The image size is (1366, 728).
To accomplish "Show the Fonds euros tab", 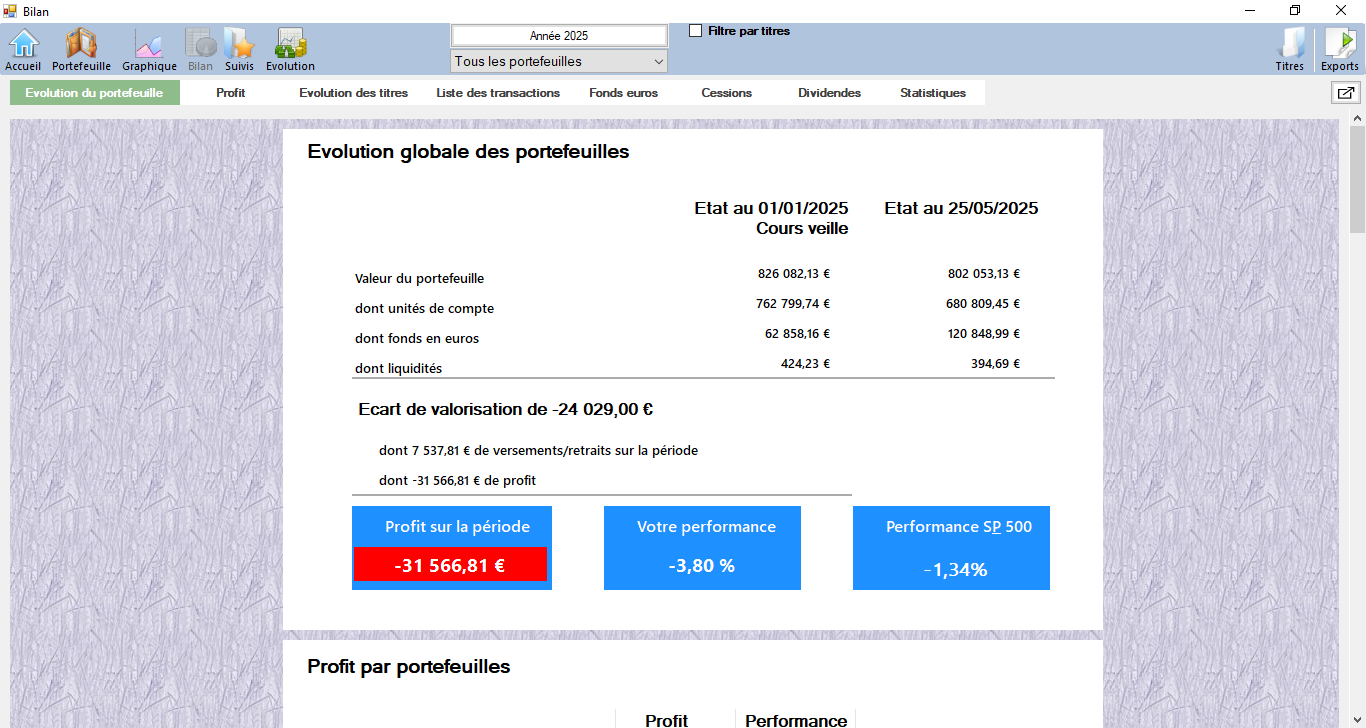I will [x=623, y=93].
